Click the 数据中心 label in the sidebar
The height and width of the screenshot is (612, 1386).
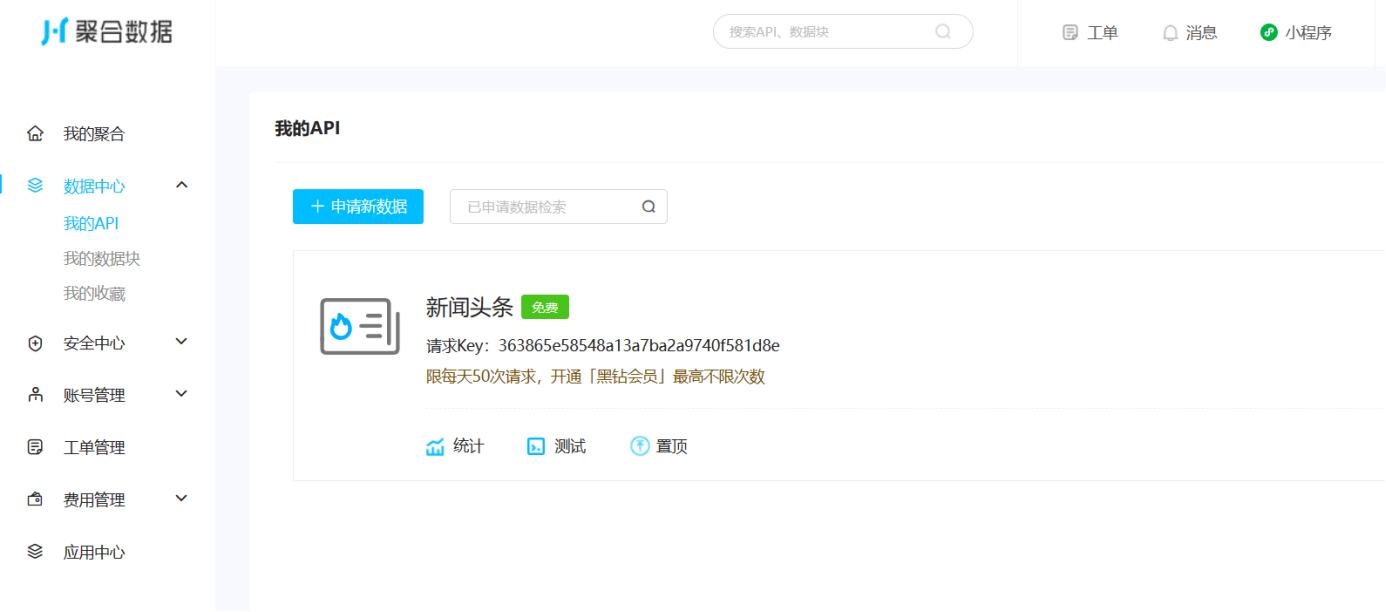click(x=94, y=186)
